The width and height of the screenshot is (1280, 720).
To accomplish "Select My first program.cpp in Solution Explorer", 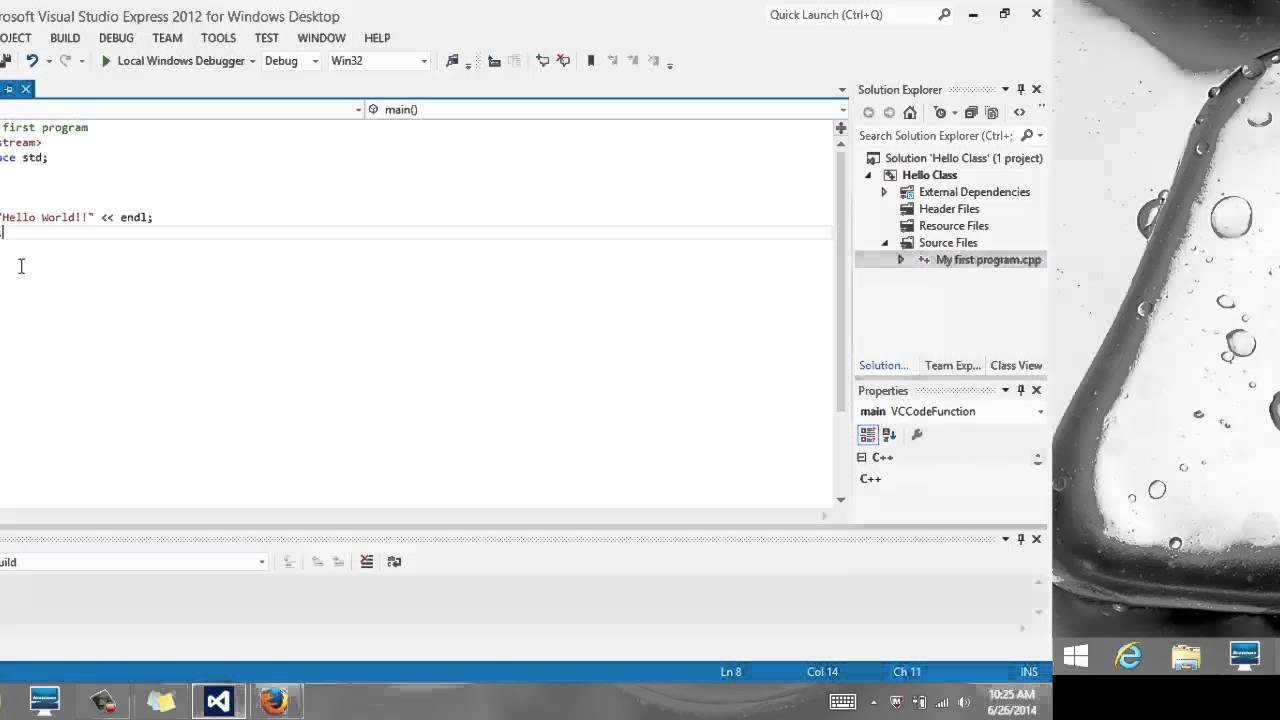I will pos(988,260).
